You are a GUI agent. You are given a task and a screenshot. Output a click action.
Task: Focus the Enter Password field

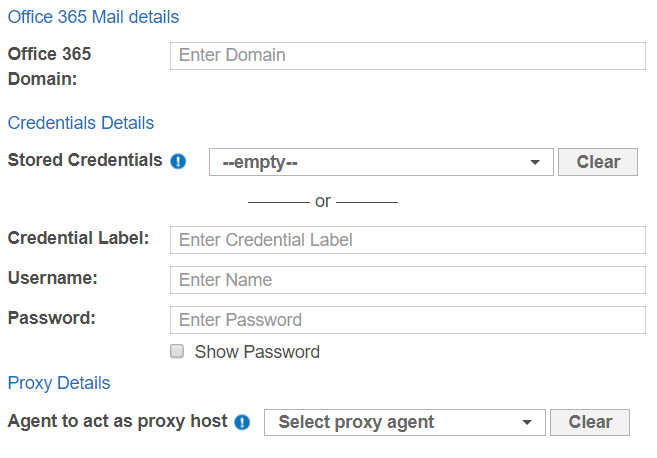(408, 320)
